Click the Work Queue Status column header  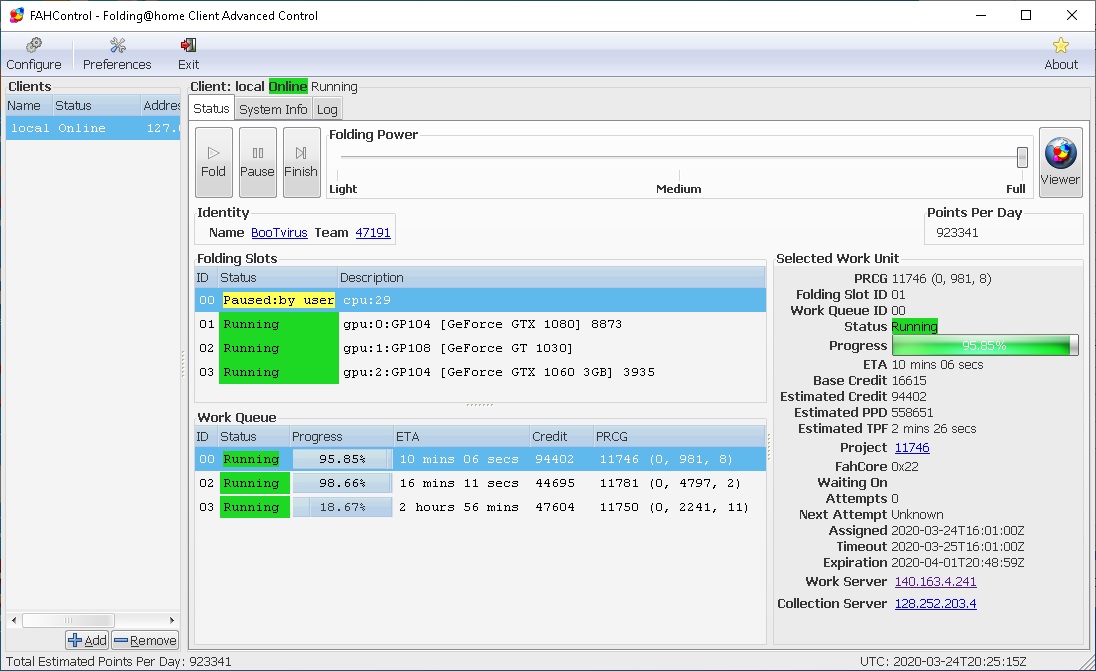point(253,436)
